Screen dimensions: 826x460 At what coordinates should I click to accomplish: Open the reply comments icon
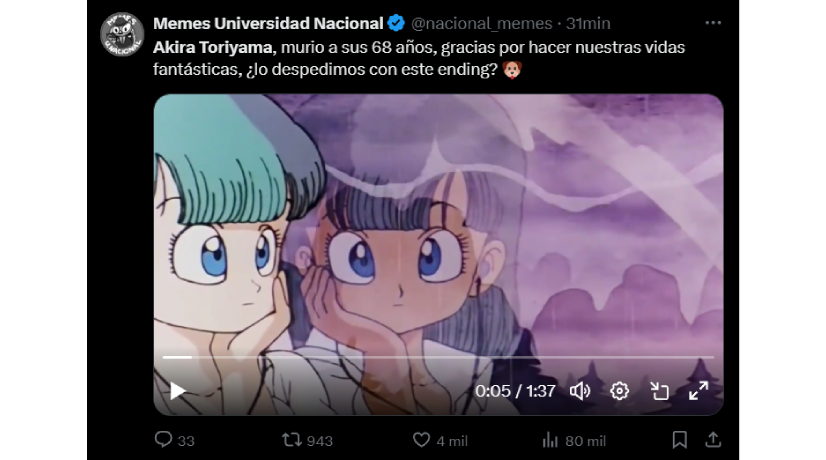pyautogui.click(x=163, y=439)
